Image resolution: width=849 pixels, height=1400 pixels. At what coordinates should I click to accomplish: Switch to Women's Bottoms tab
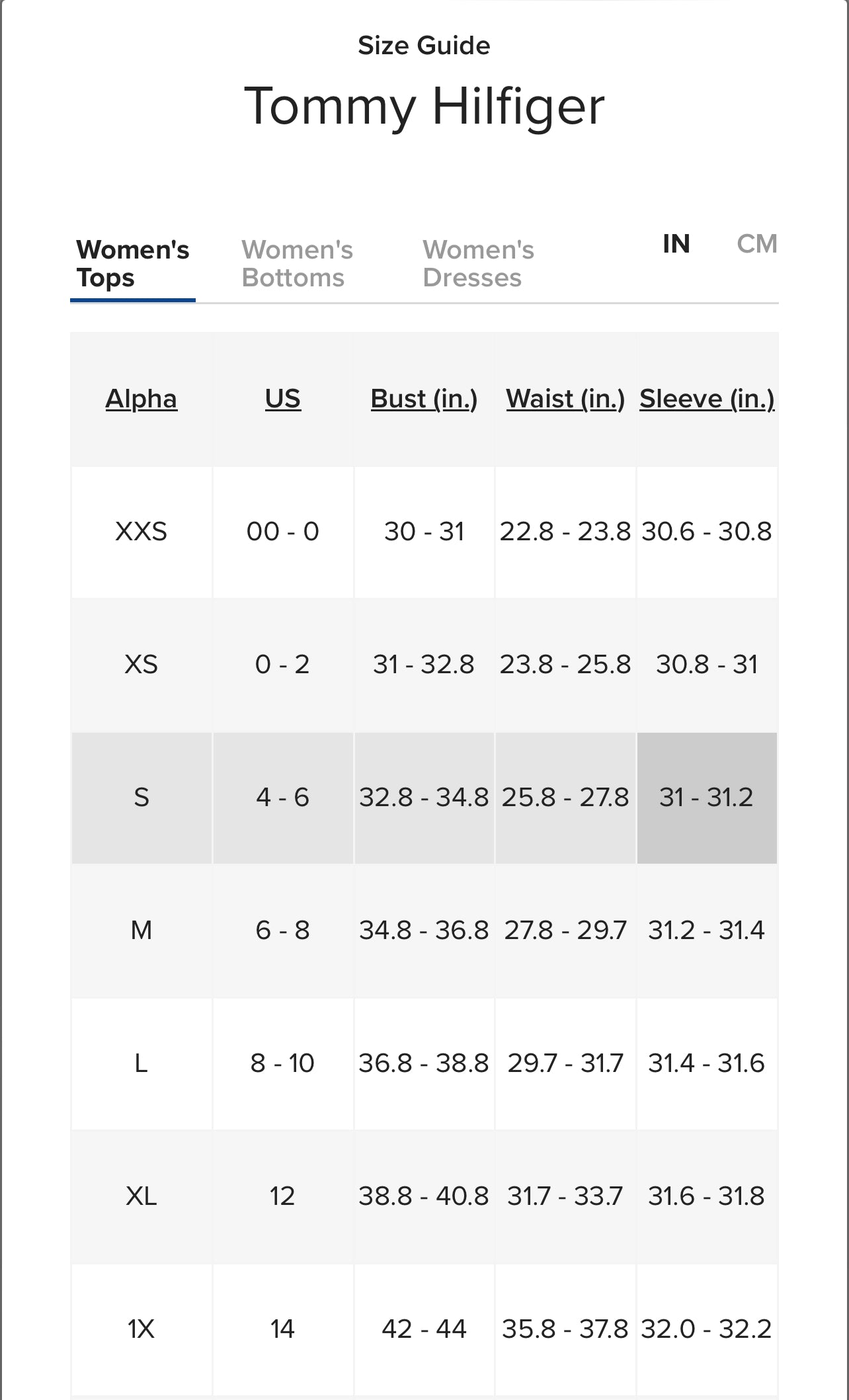[x=297, y=264]
